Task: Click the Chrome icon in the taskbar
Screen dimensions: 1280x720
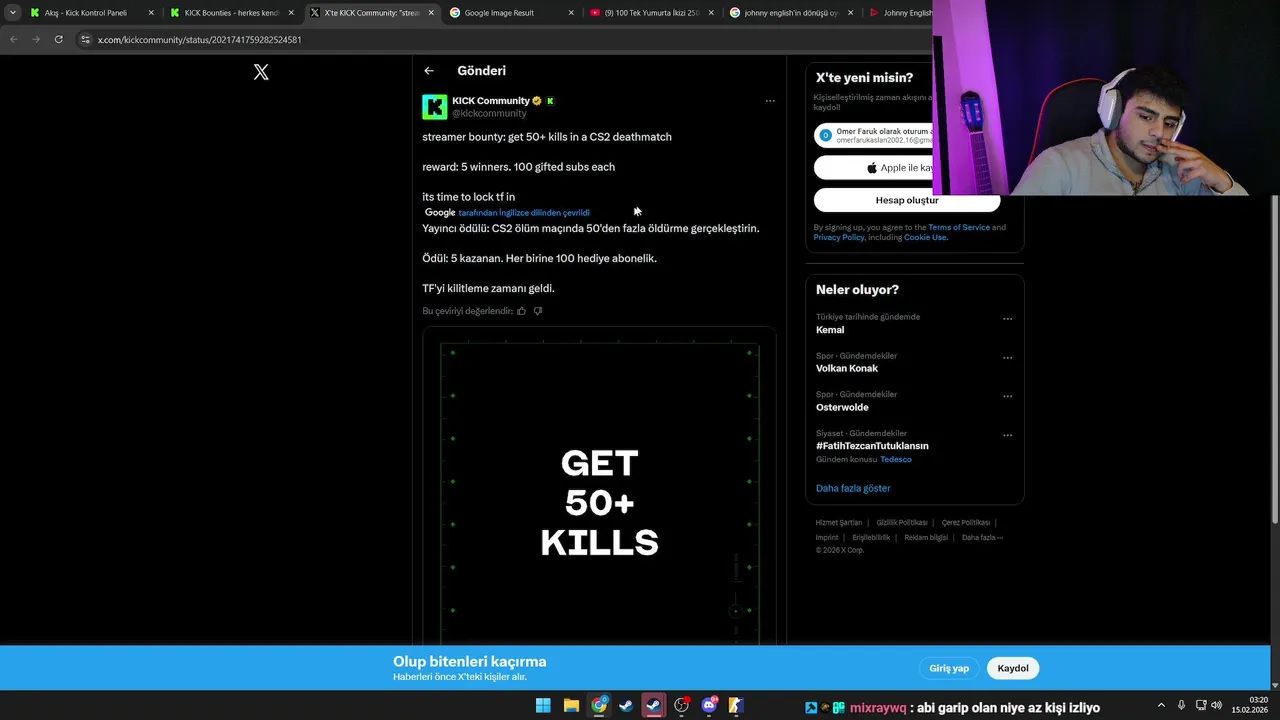Action: point(599,706)
